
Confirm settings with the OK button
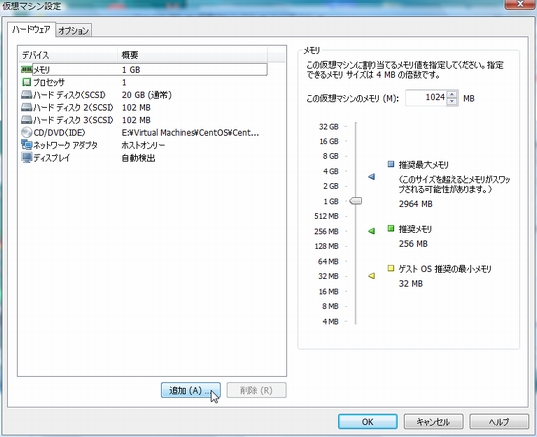[x=367, y=422]
